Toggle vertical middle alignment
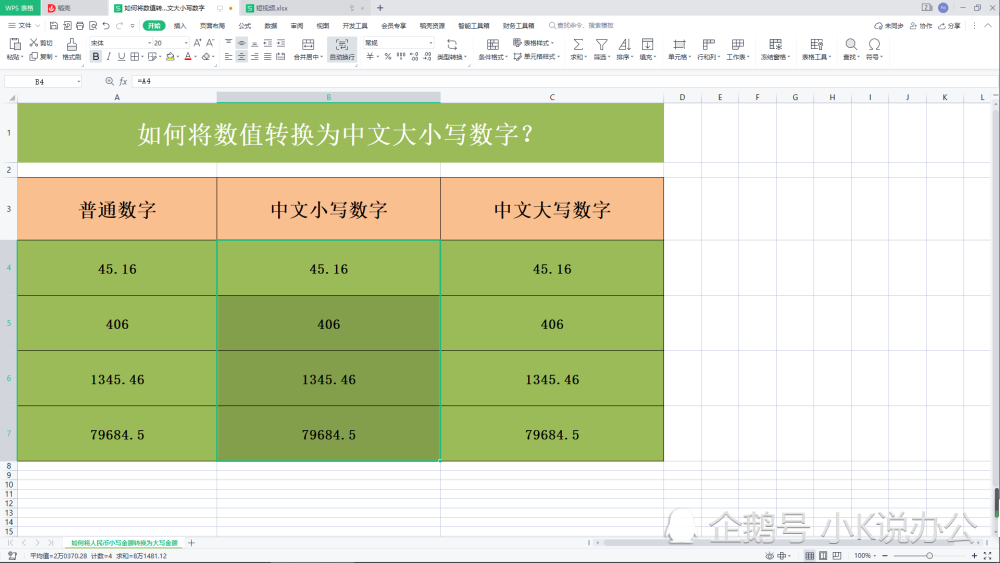This screenshot has width=1000, height=563. 241,43
